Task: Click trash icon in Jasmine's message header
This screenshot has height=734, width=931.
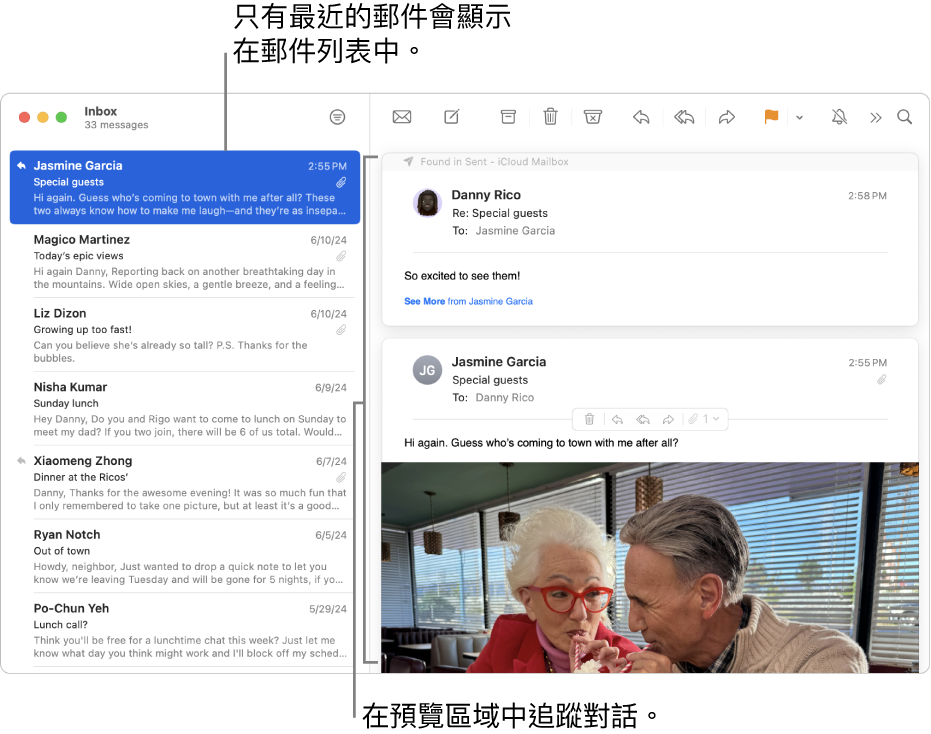Action: pos(589,420)
